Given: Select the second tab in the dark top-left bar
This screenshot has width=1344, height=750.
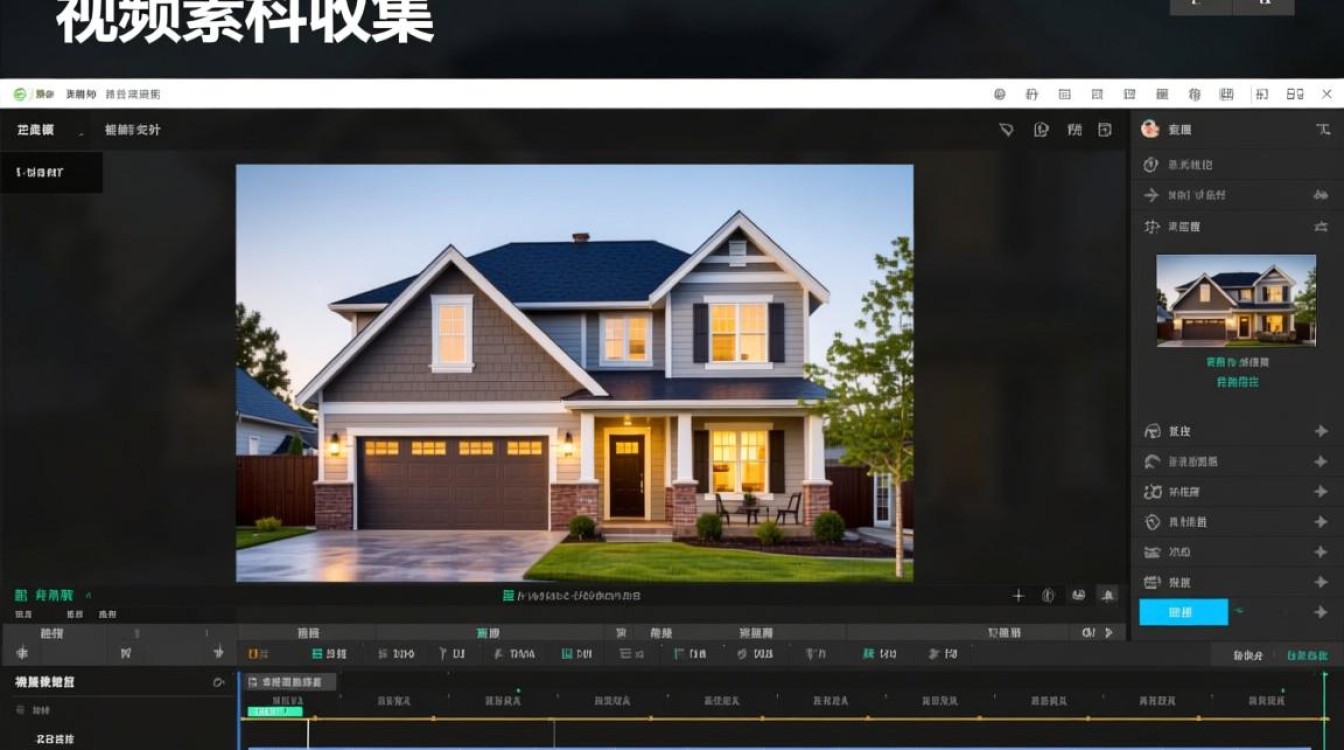Looking at the screenshot, I should 132,130.
